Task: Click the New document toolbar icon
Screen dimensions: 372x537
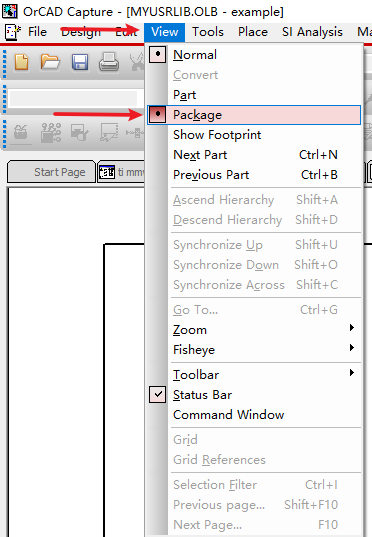Action: (x=21, y=62)
